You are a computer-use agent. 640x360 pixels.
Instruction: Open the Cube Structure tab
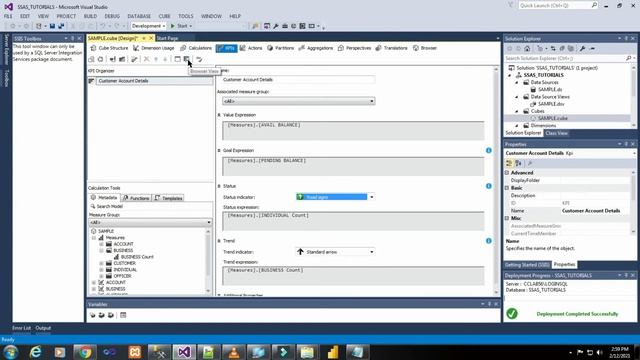pyautogui.click(x=109, y=48)
